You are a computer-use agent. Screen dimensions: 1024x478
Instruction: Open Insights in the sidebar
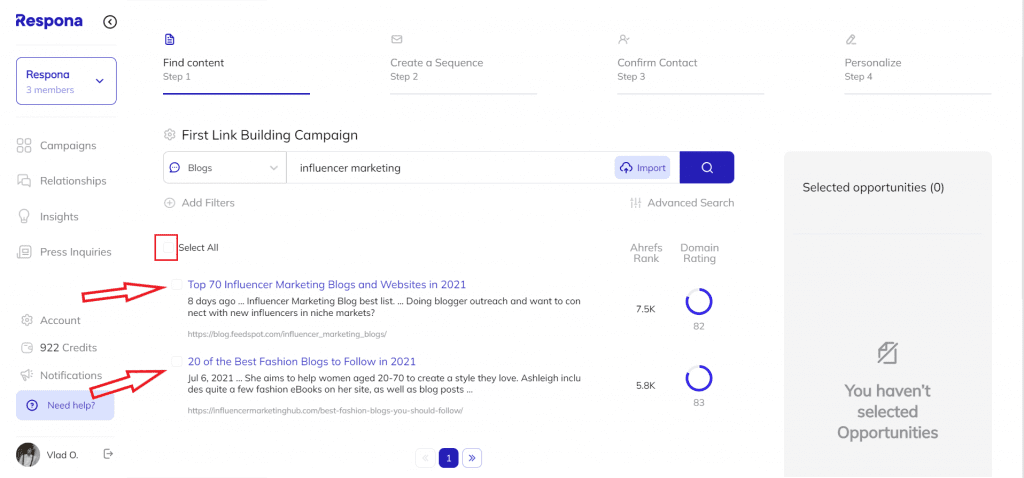pyautogui.click(x=59, y=217)
